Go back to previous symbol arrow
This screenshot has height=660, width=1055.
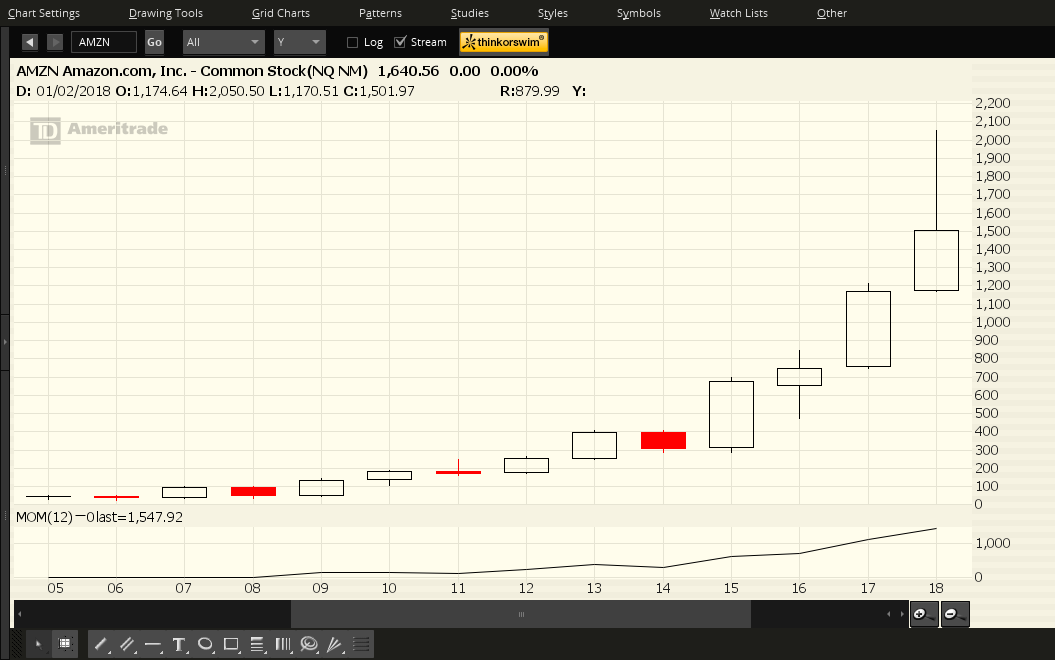coord(30,42)
